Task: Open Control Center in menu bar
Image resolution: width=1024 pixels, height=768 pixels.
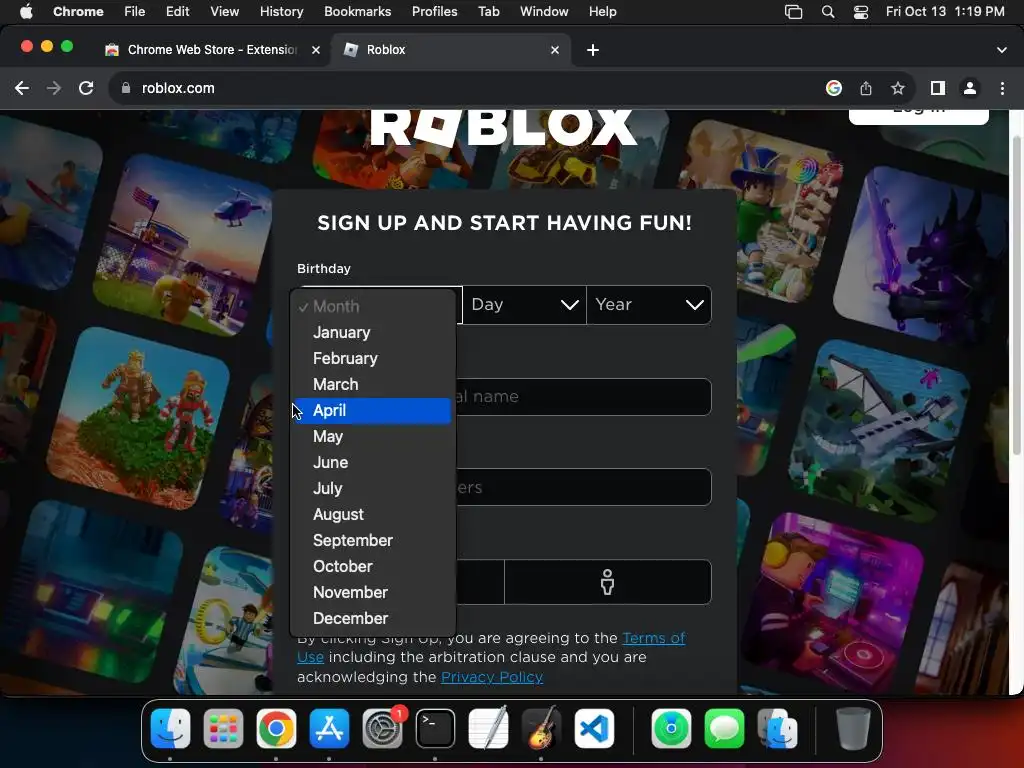Action: click(x=861, y=12)
